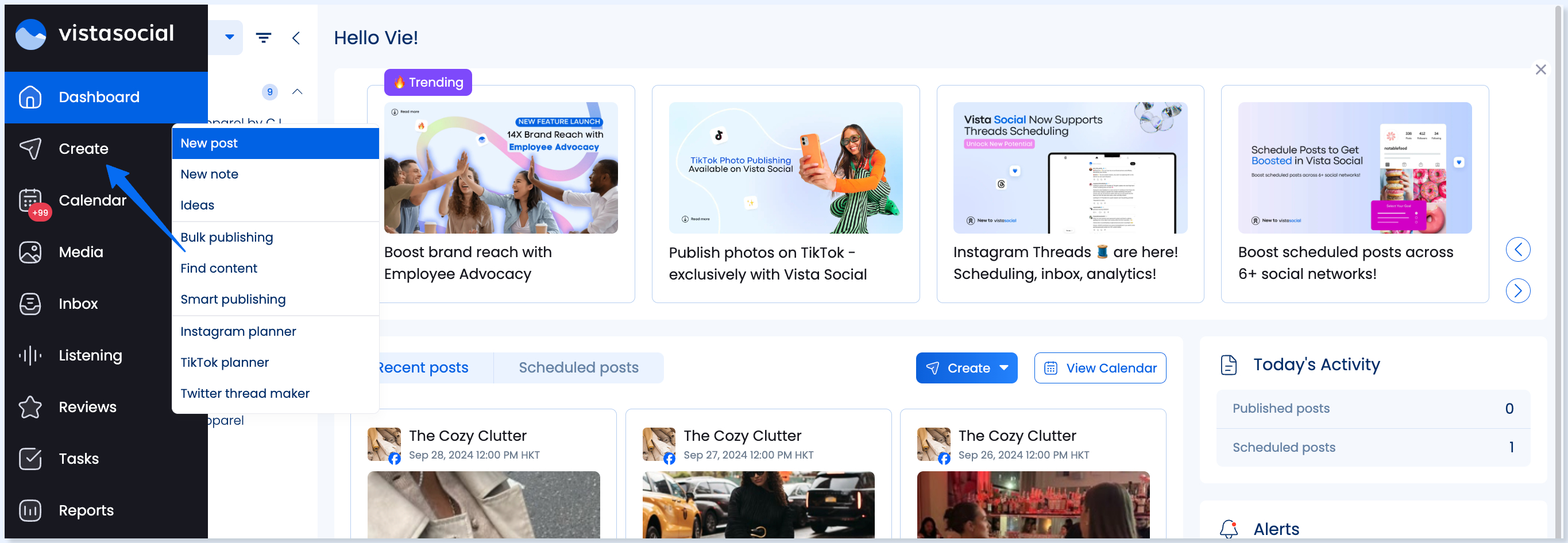
Task: Collapse the group with 9 profiles
Action: tap(297, 92)
